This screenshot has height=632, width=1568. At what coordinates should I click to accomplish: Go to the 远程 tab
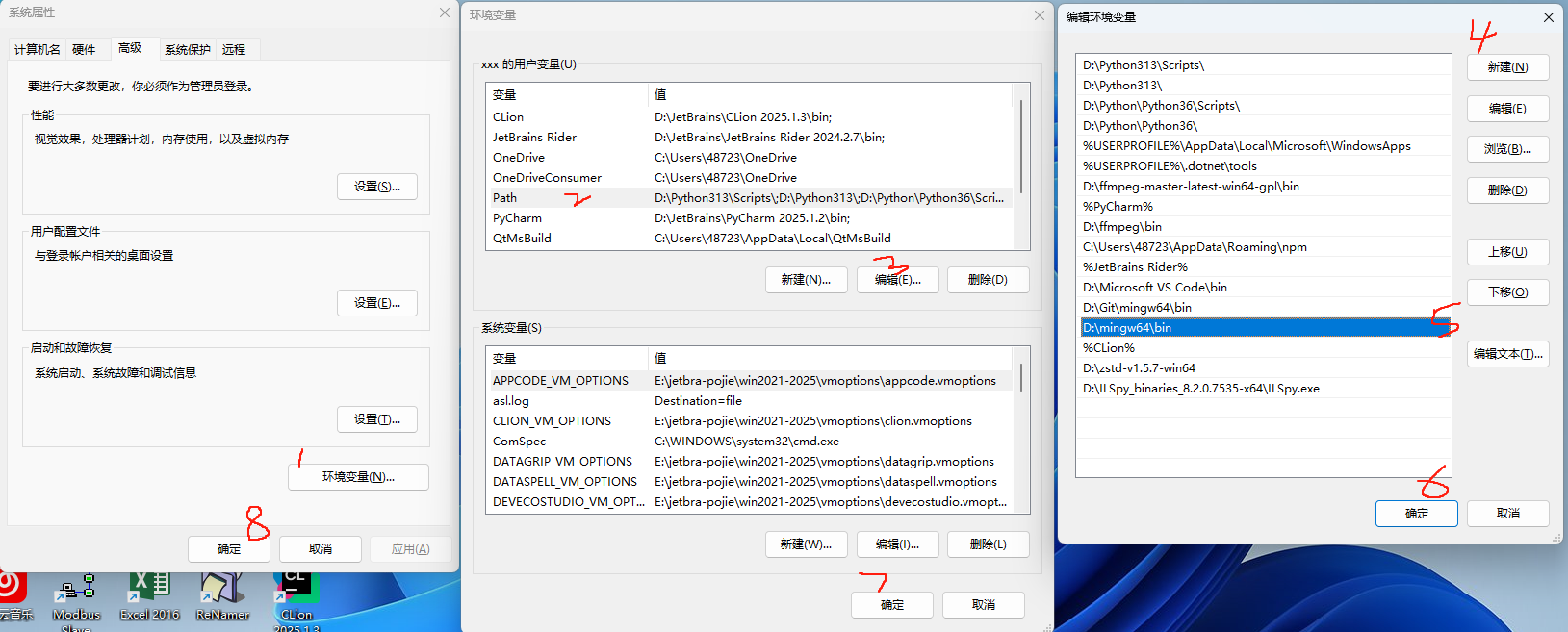pyautogui.click(x=234, y=50)
